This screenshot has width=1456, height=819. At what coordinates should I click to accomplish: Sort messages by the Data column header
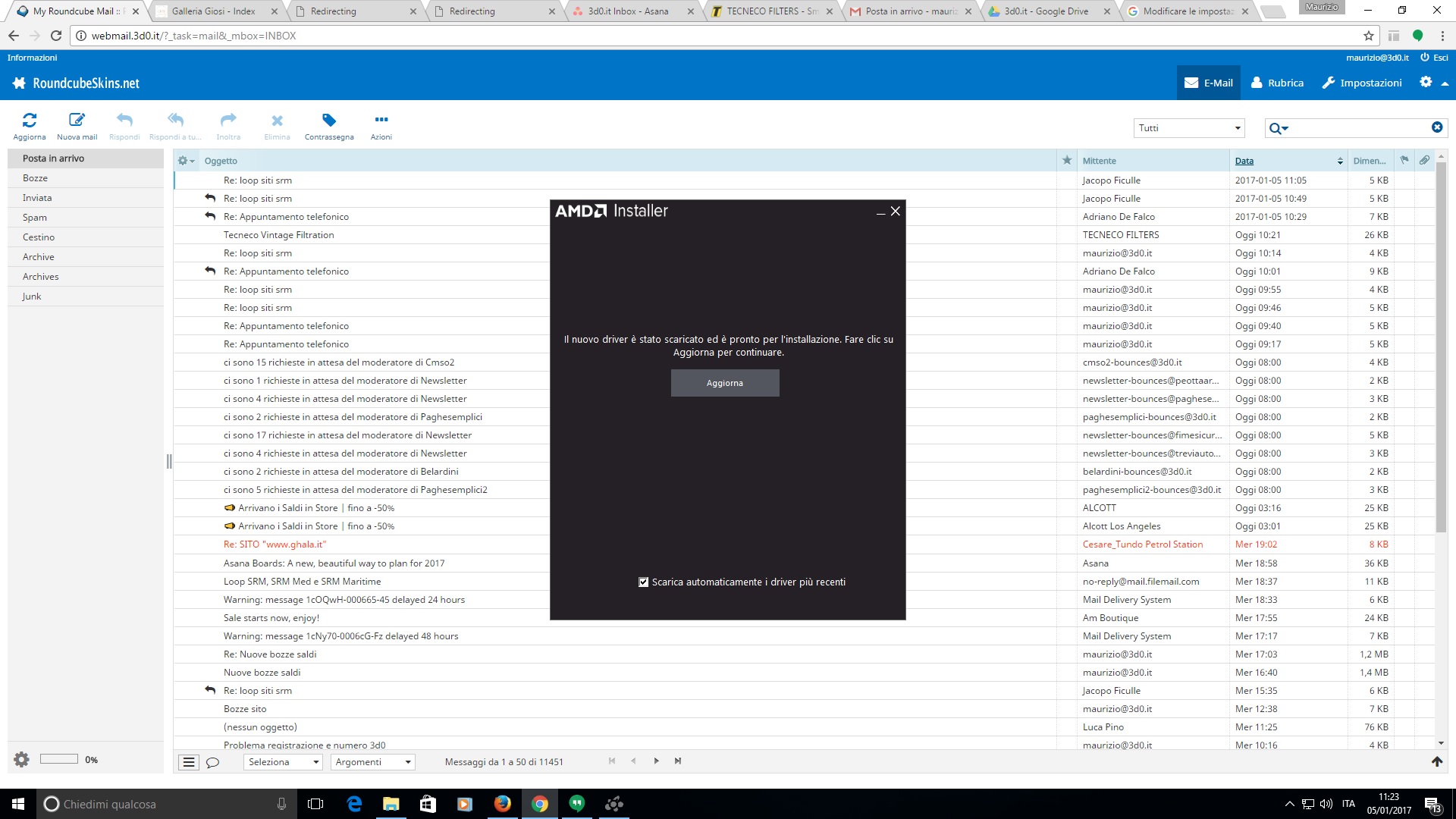click(x=1244, y=161)
